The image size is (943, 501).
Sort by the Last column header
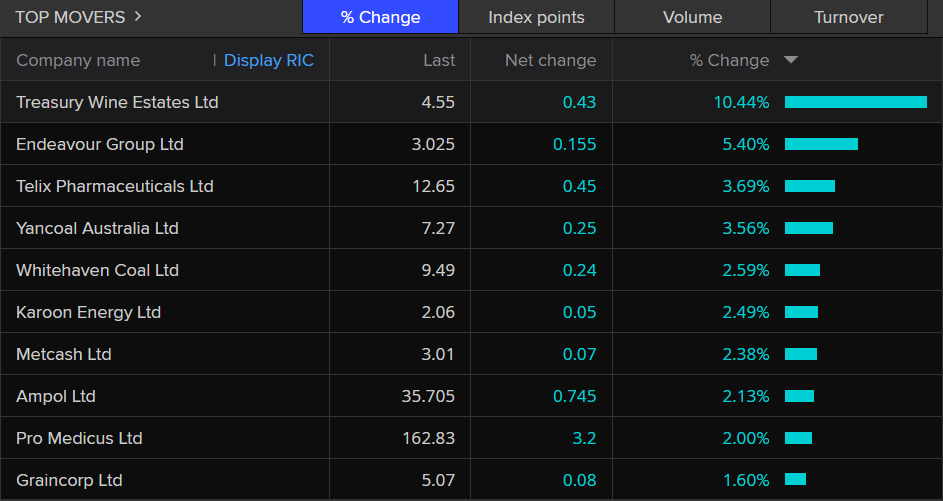click(439, 60)
